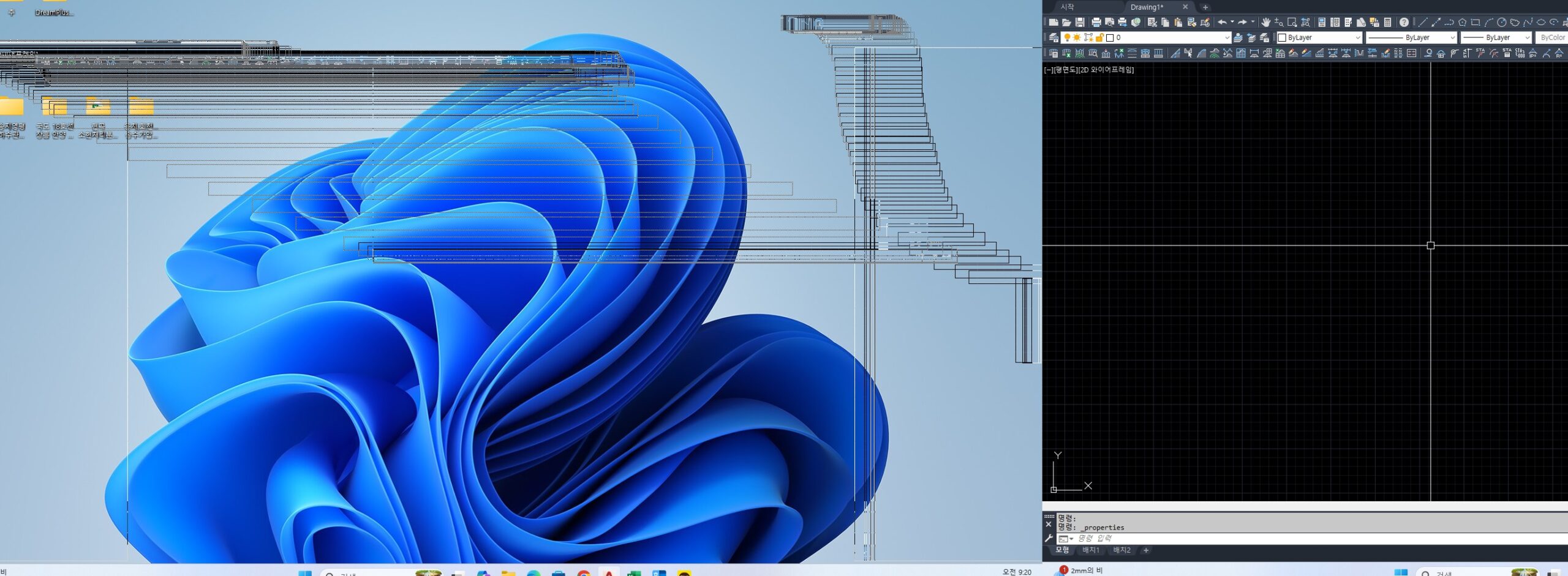
Task: Add new drawing tab with plus button
Action: (1205, 7)
